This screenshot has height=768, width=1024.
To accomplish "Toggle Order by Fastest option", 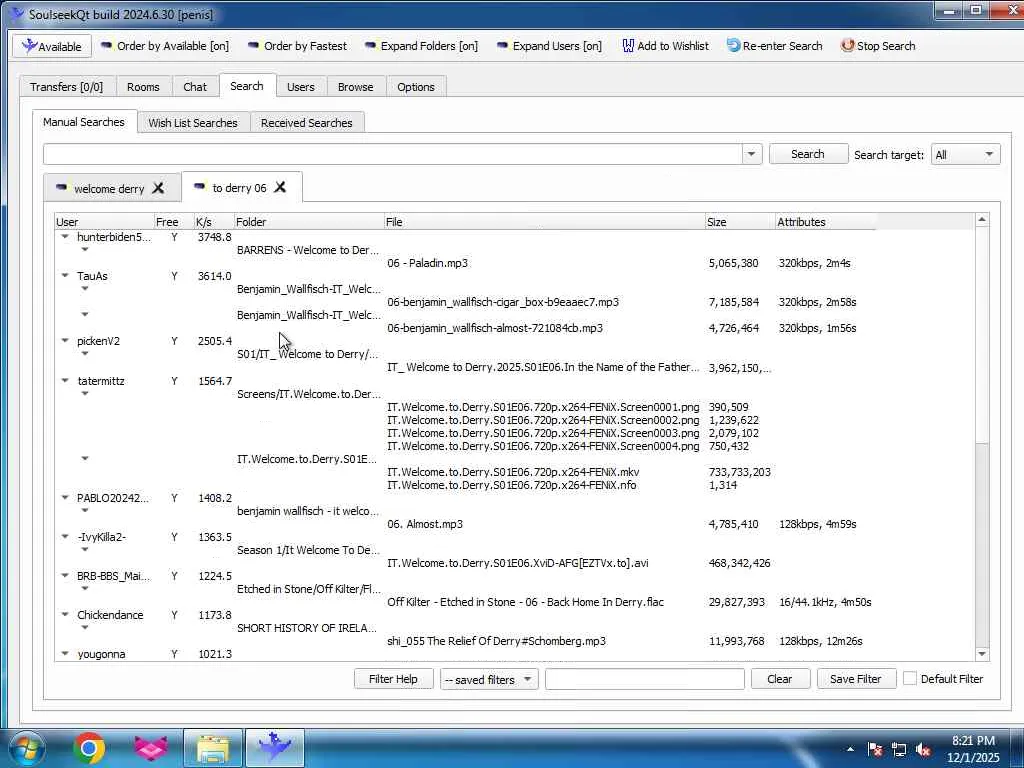I will tap(297, 46).
